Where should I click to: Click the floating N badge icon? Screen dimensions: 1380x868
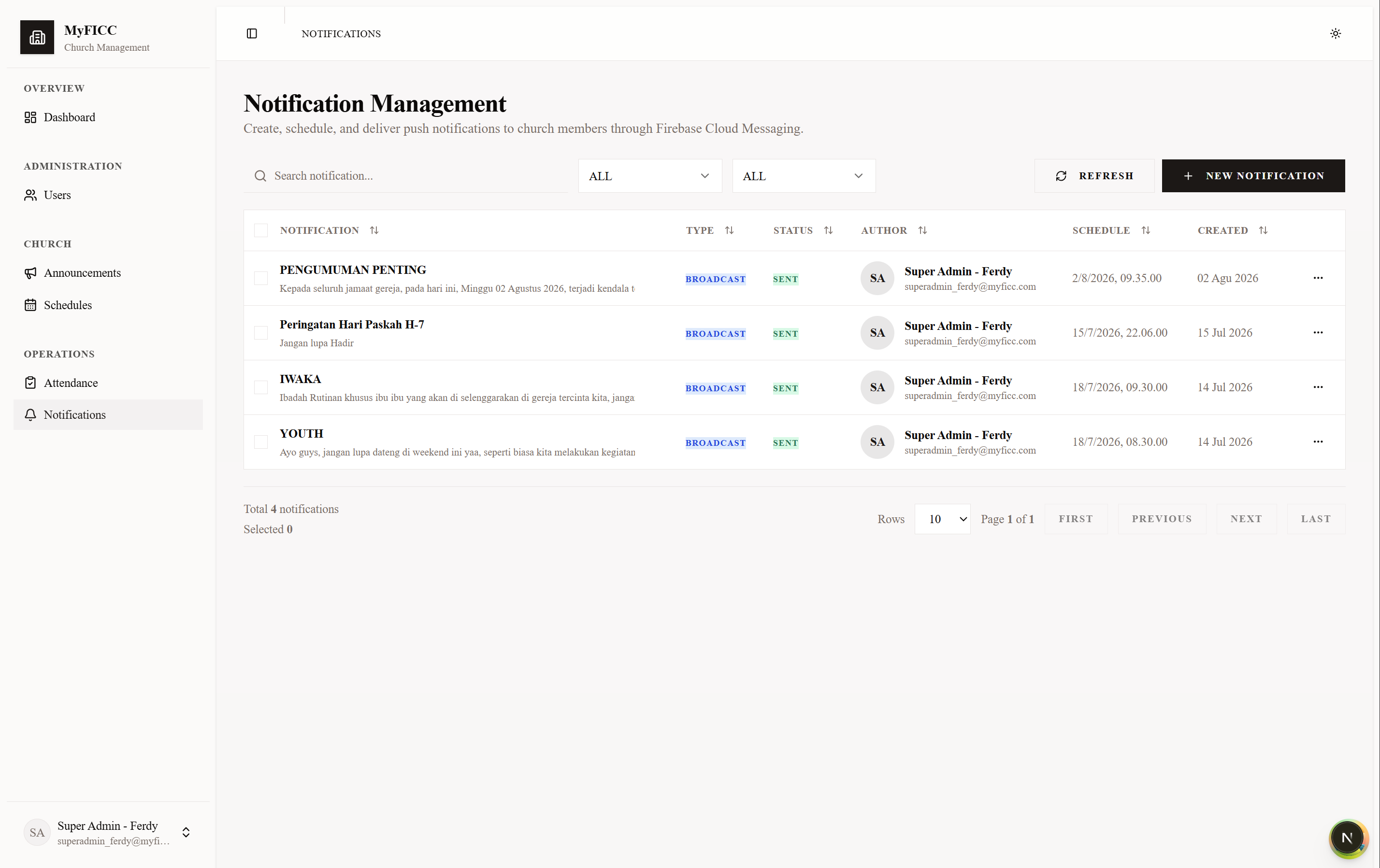point(1347,838)
